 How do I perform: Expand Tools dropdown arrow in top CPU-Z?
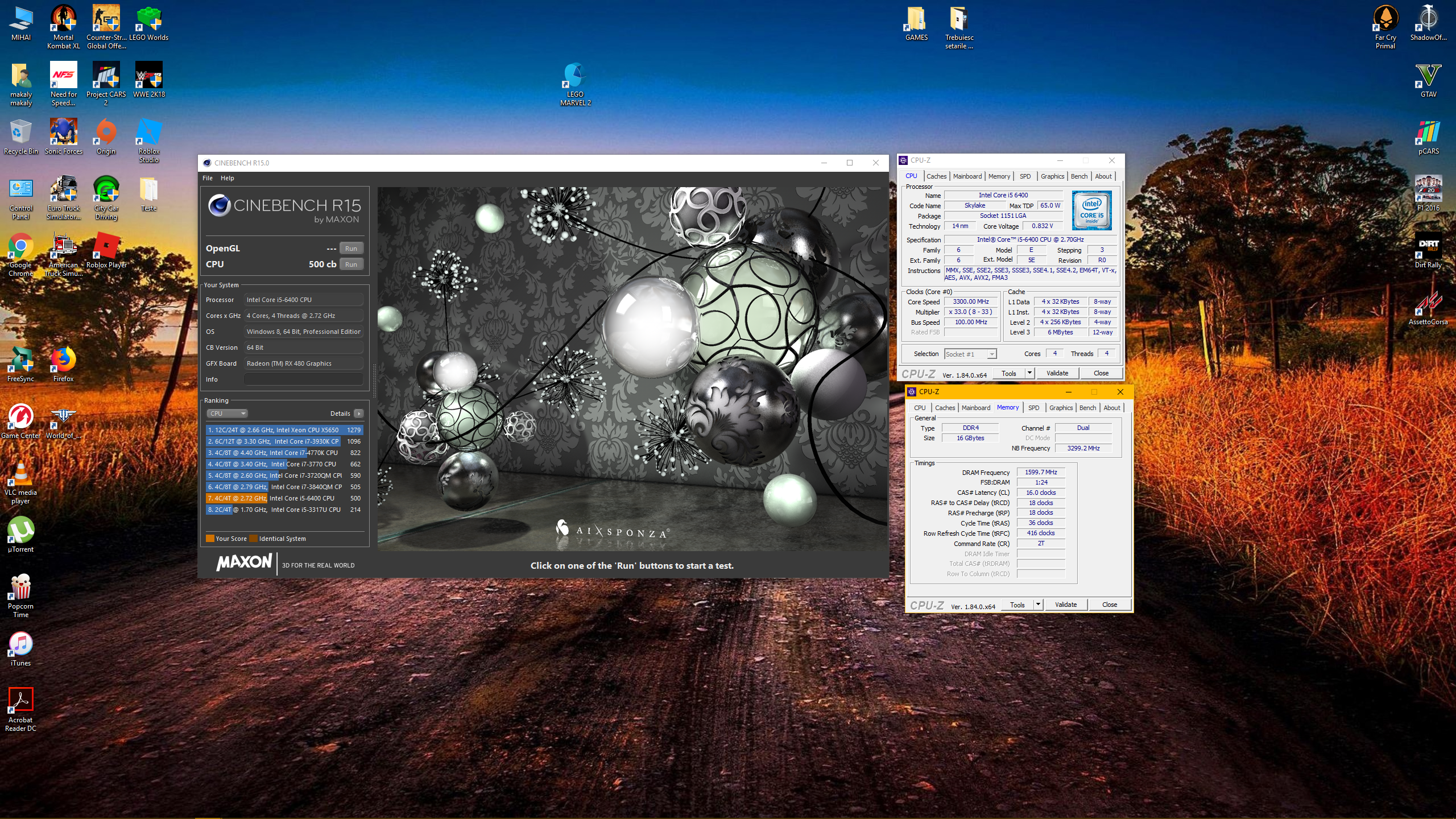1029,373
